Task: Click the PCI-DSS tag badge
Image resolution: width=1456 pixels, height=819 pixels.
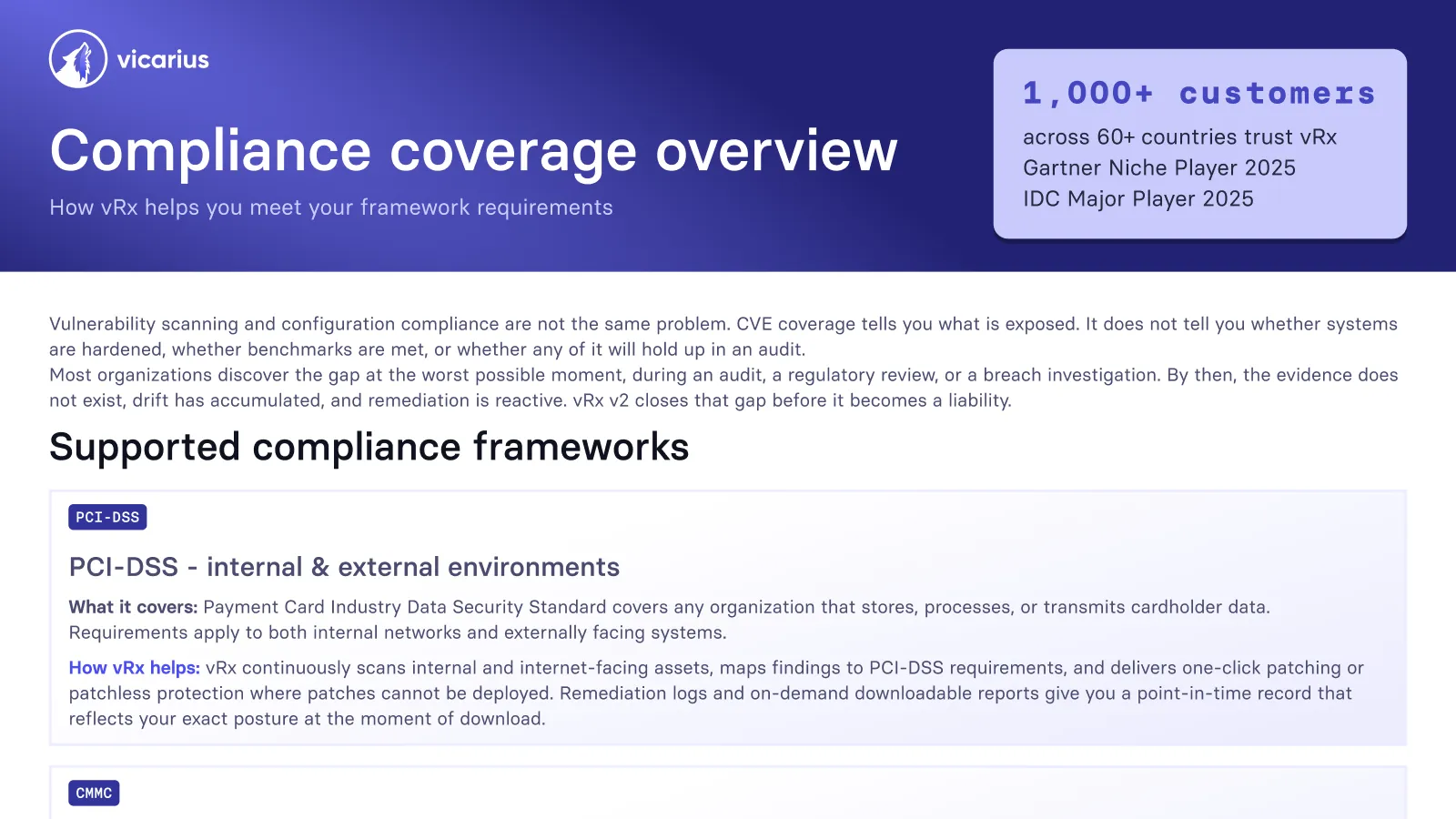Action: pyautogui.click(x=107, y=517)
